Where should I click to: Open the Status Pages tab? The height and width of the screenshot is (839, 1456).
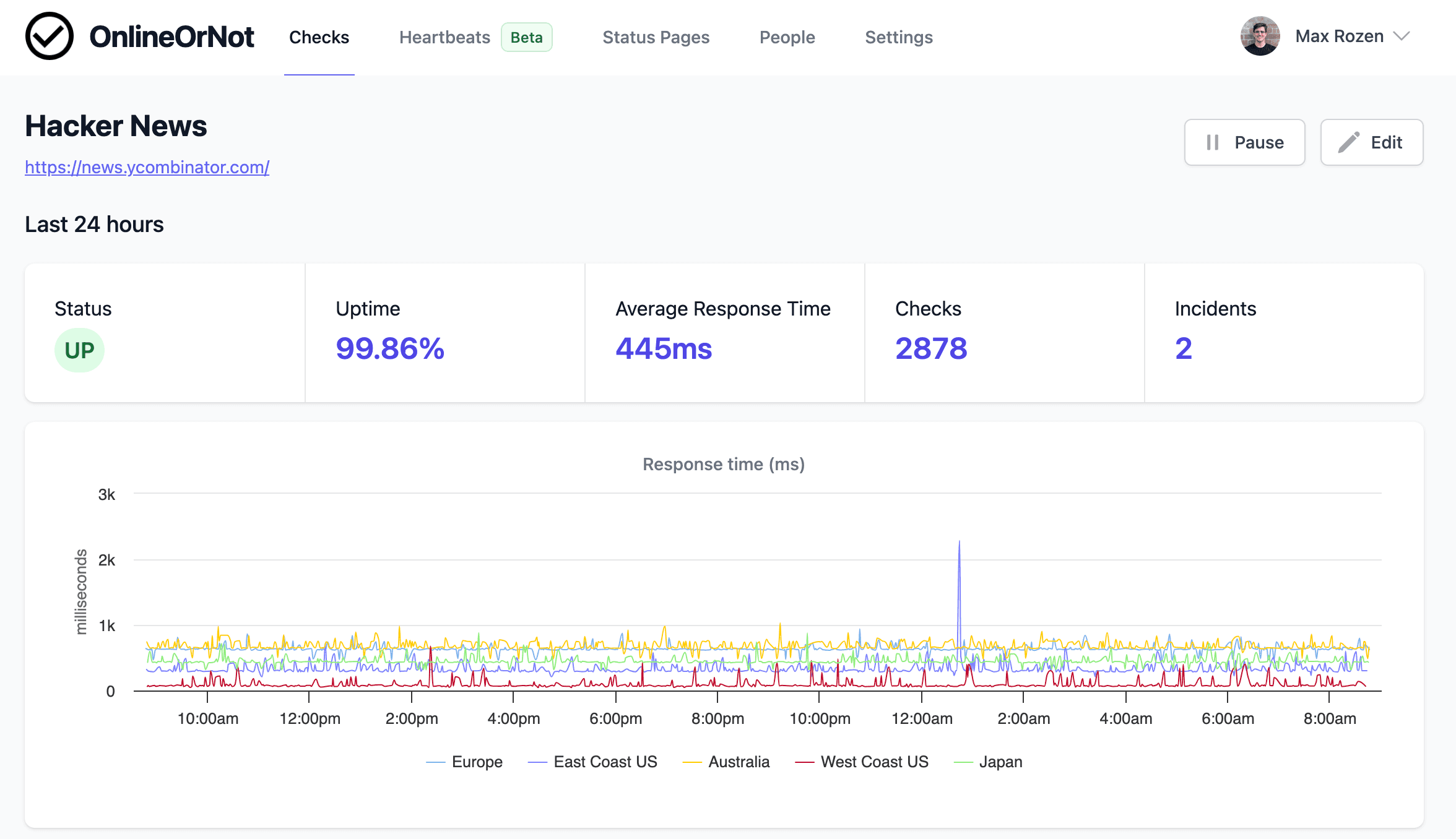click(x=656, y=37)
